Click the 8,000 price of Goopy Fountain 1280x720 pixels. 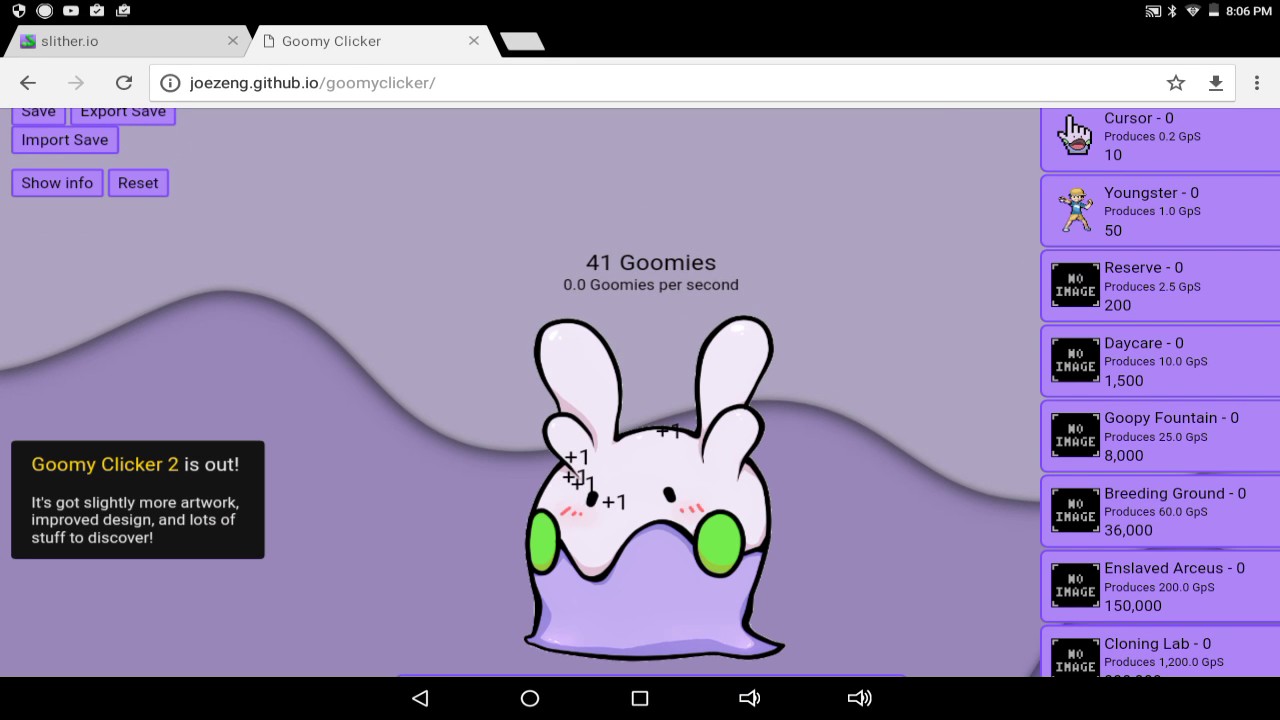[x=1123, y=456]
